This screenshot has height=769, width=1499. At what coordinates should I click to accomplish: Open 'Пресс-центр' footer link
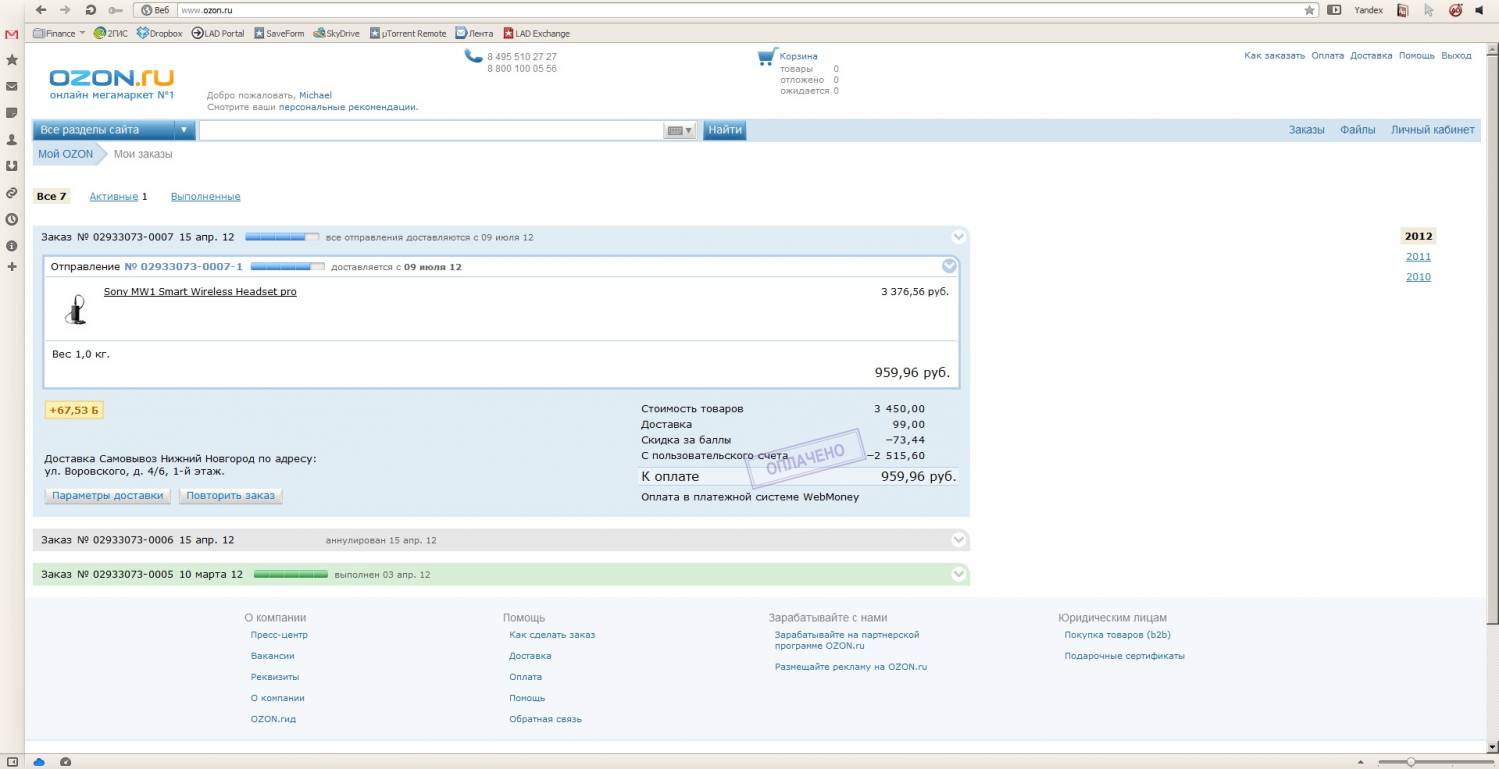click(x=279, y=635)
